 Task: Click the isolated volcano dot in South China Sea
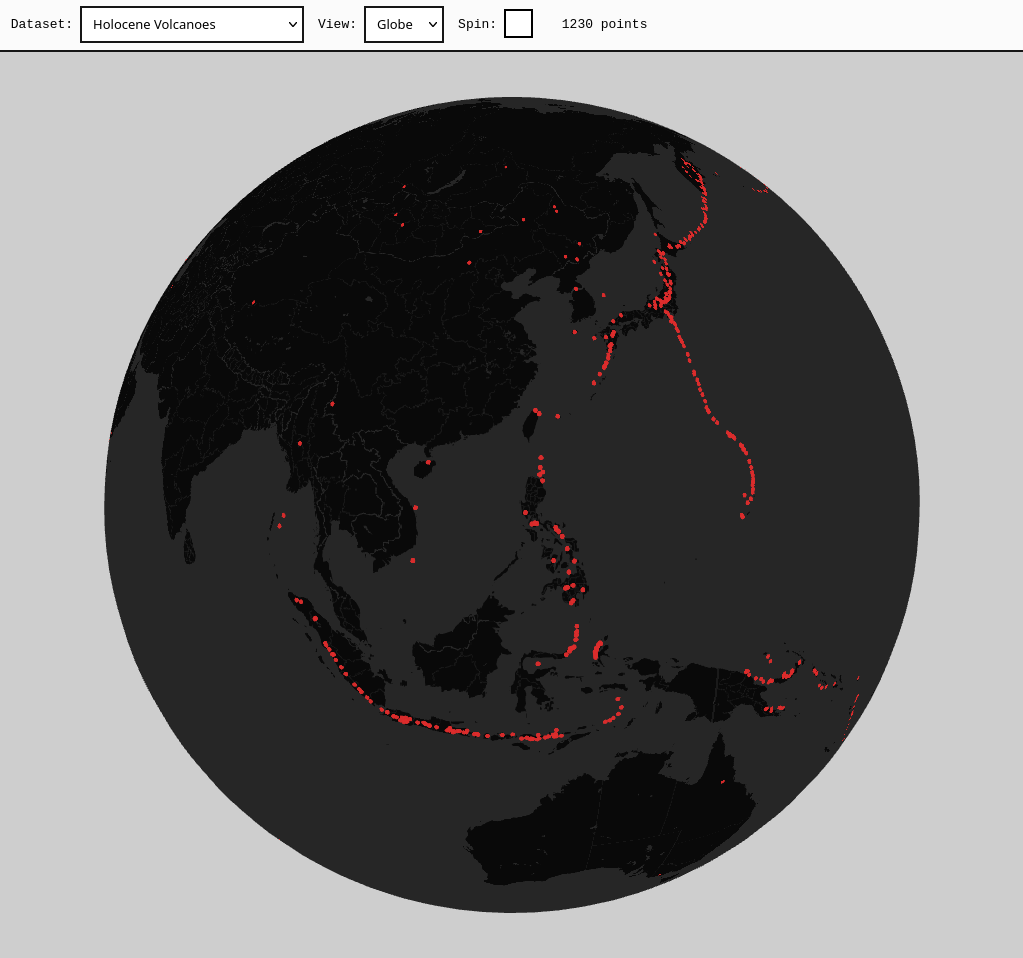tap(412, 560)
